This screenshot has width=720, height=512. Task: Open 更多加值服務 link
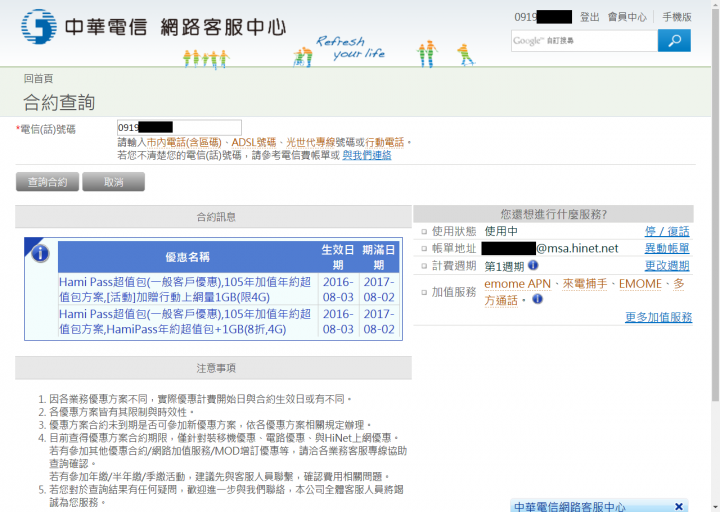pos(658,317)
